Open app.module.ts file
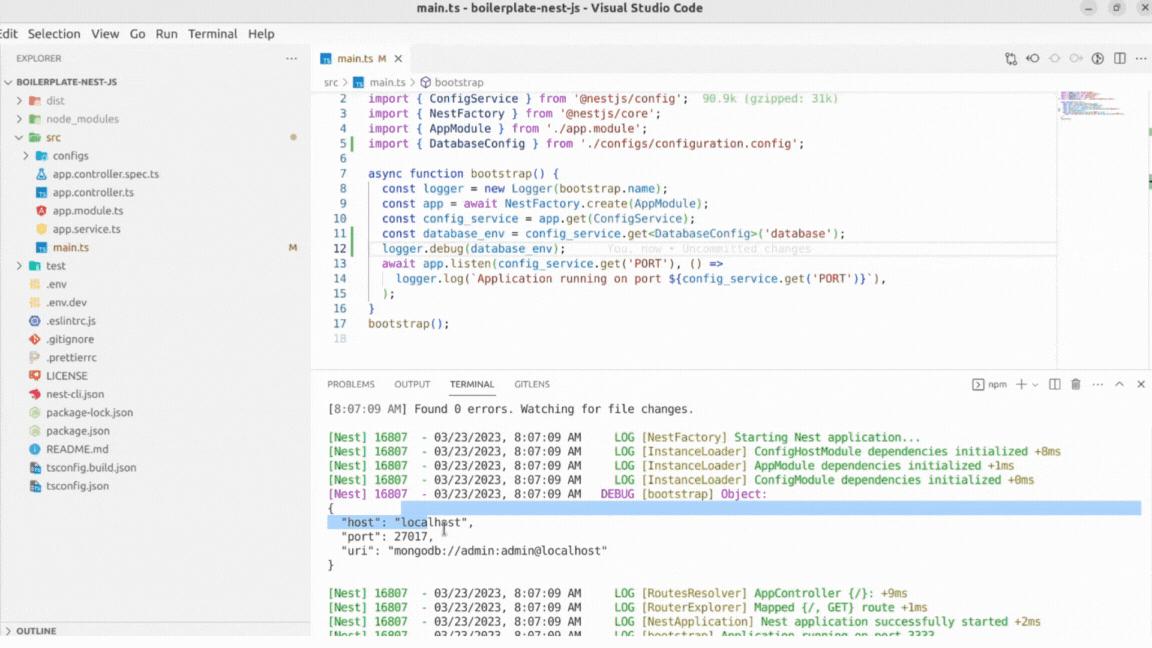Screen dimensions: 1152x648 [87, 211]
